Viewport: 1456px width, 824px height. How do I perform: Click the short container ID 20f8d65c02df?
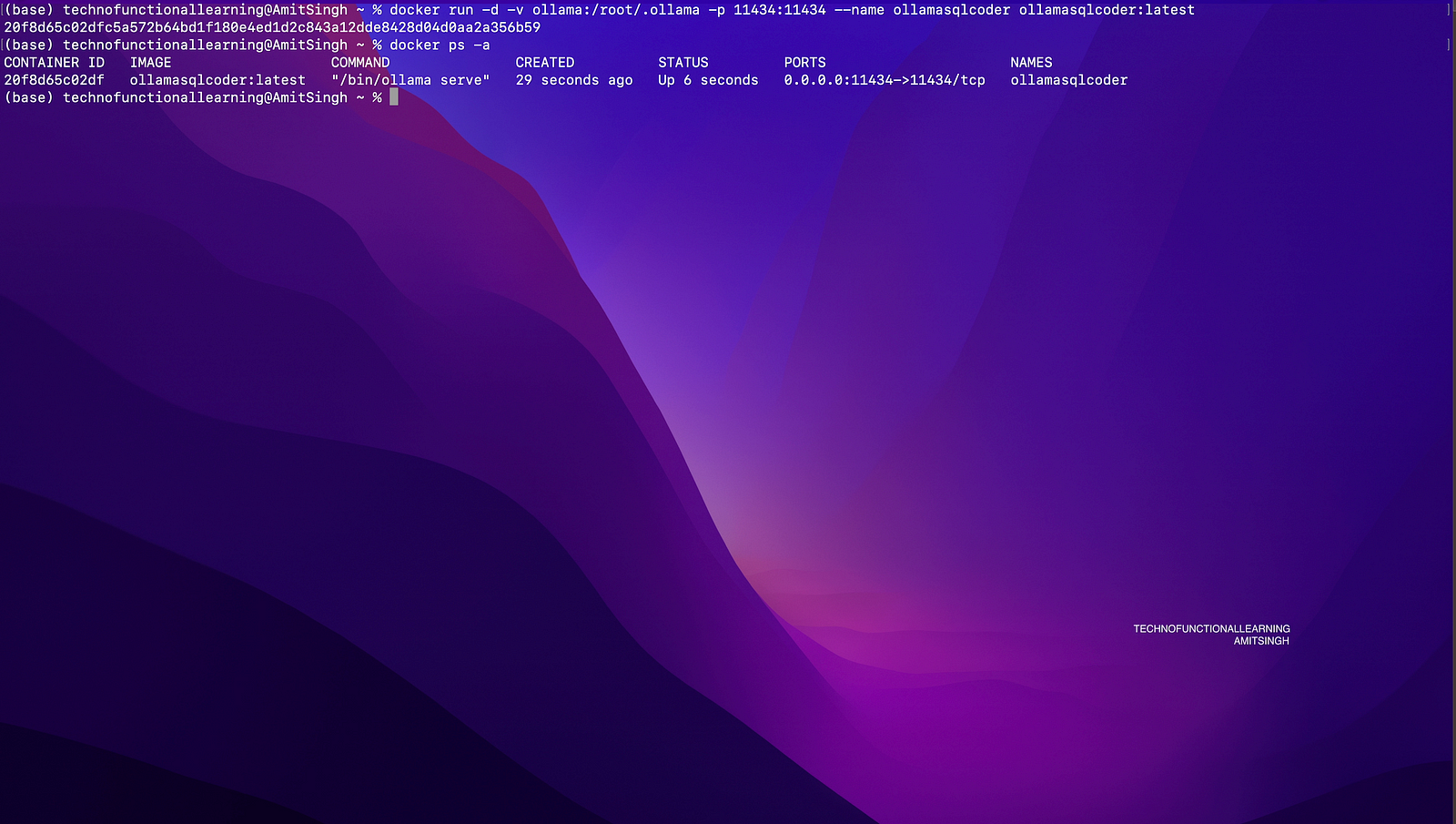[x=54, y=80]
